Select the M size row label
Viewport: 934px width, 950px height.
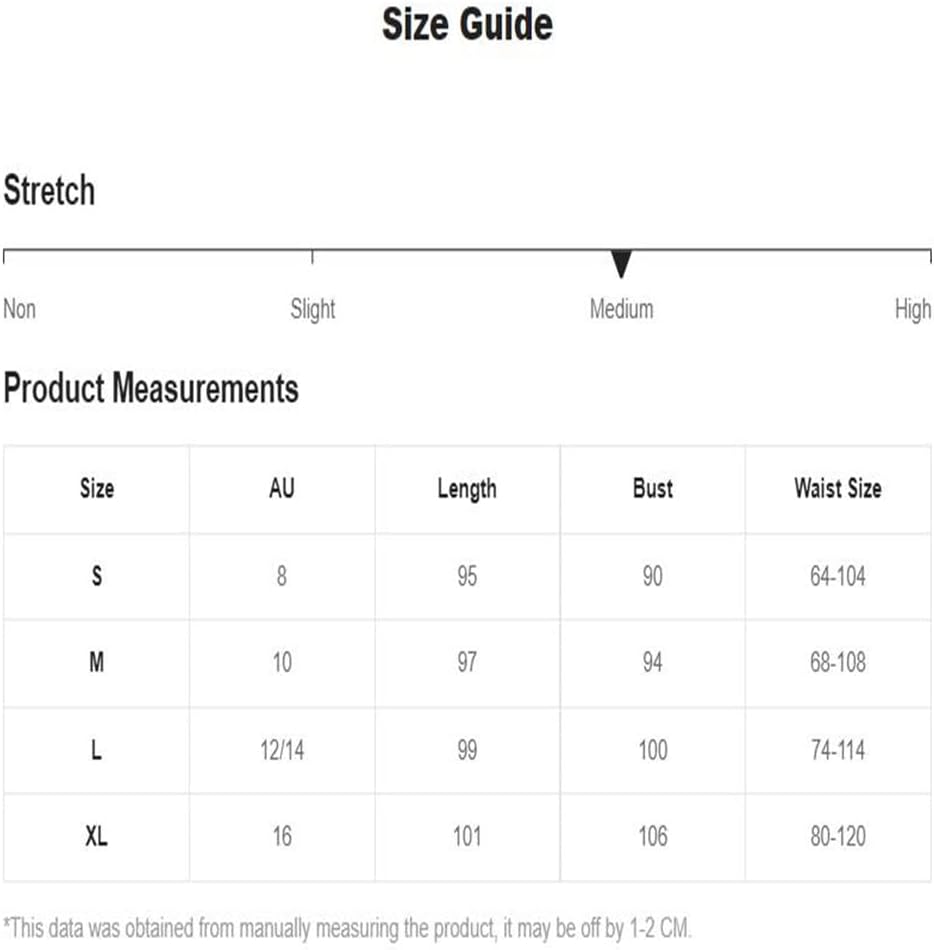(97, 662)
